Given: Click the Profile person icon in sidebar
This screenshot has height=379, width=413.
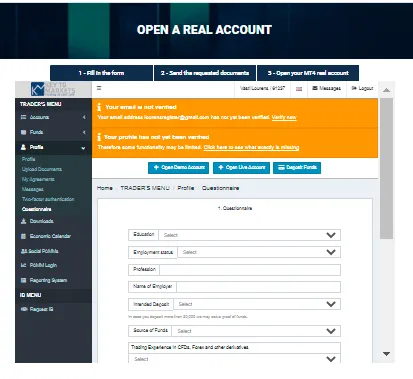Looking at the screenshot, I should 23,147.
